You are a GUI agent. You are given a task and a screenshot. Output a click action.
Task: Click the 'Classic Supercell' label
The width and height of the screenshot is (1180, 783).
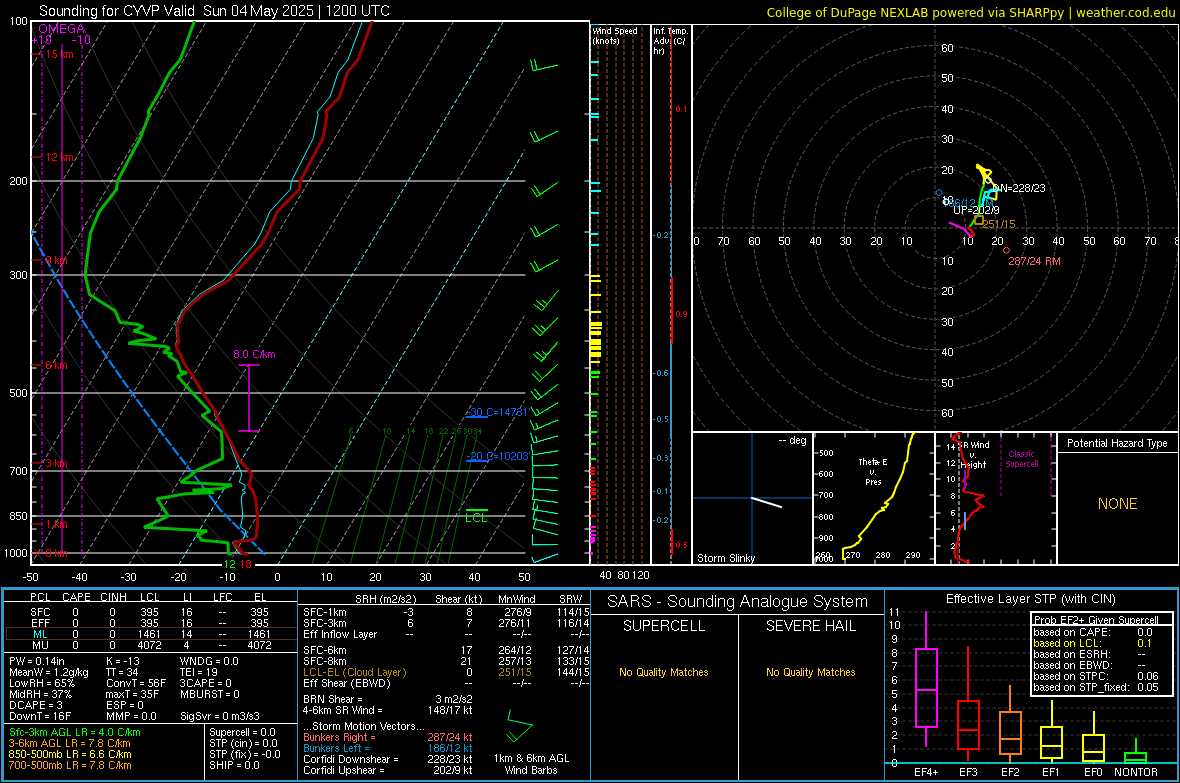1022,459
